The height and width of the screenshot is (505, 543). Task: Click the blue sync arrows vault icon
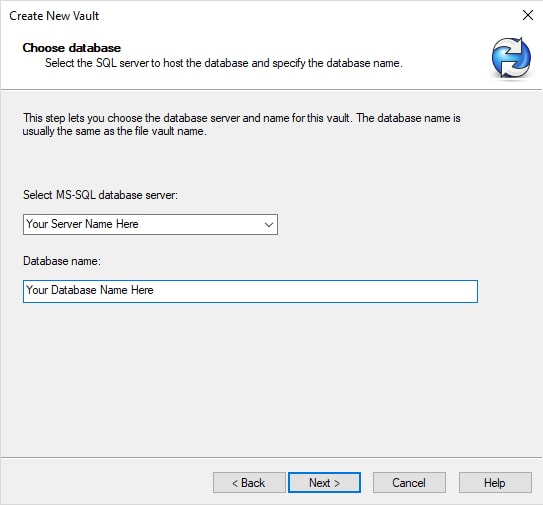[x=511, y=57]
